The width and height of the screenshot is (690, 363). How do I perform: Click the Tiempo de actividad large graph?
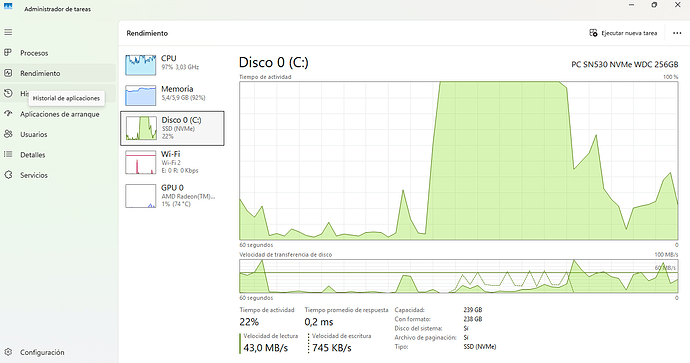click(459, 161)
